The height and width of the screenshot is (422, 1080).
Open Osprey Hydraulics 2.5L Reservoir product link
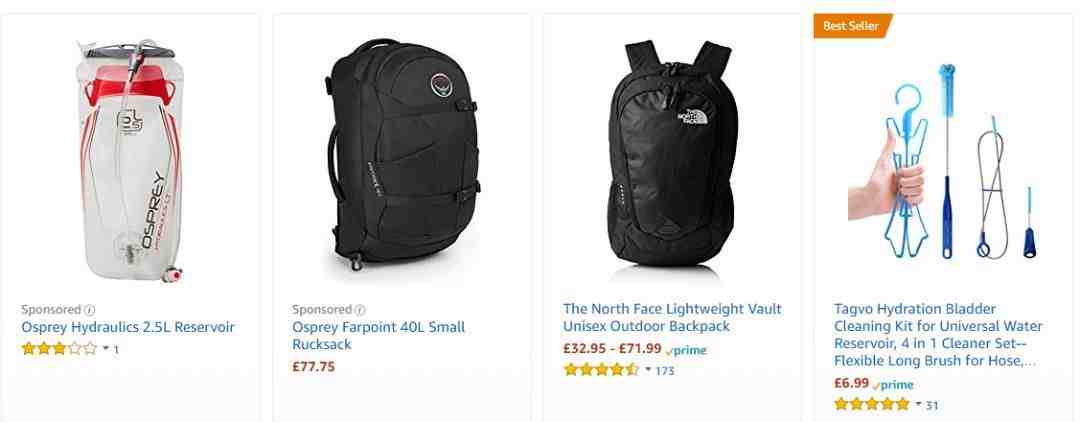tap(128, 327)
